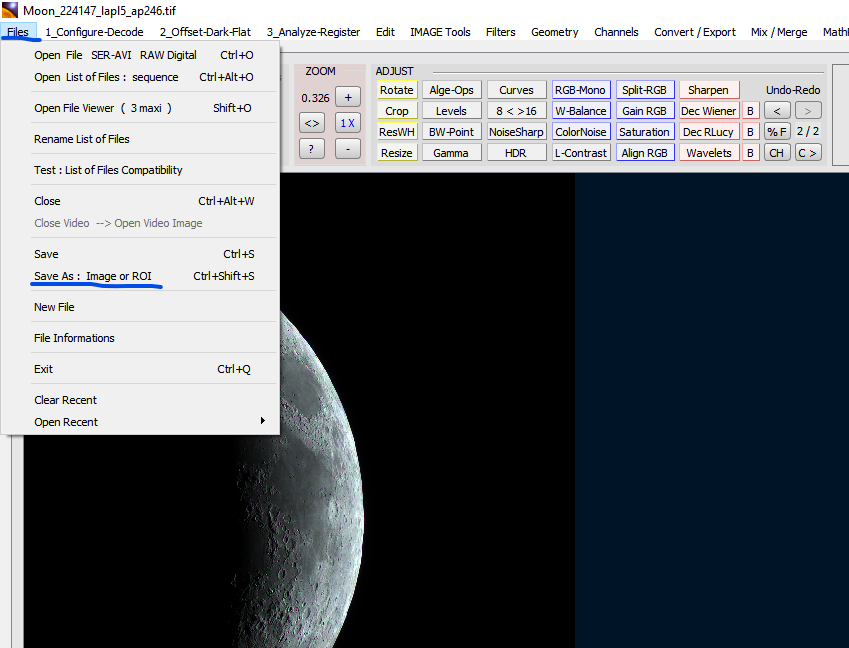Click the CH button
This screenshot has height=648, width=849.
pyautogui.click(x=777, y=153)
